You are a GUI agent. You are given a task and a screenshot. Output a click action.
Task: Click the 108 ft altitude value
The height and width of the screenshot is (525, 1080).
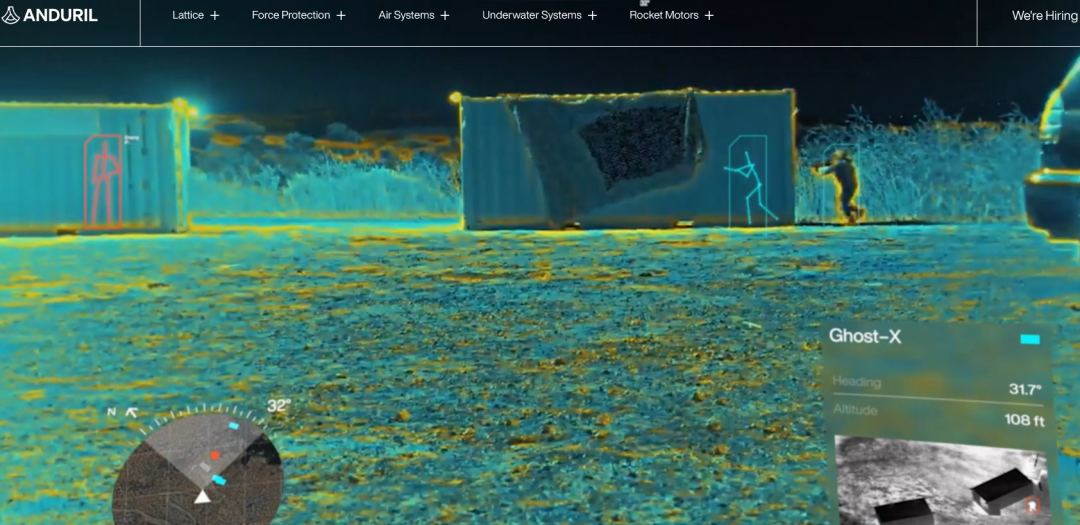[x=1024, y=420]
